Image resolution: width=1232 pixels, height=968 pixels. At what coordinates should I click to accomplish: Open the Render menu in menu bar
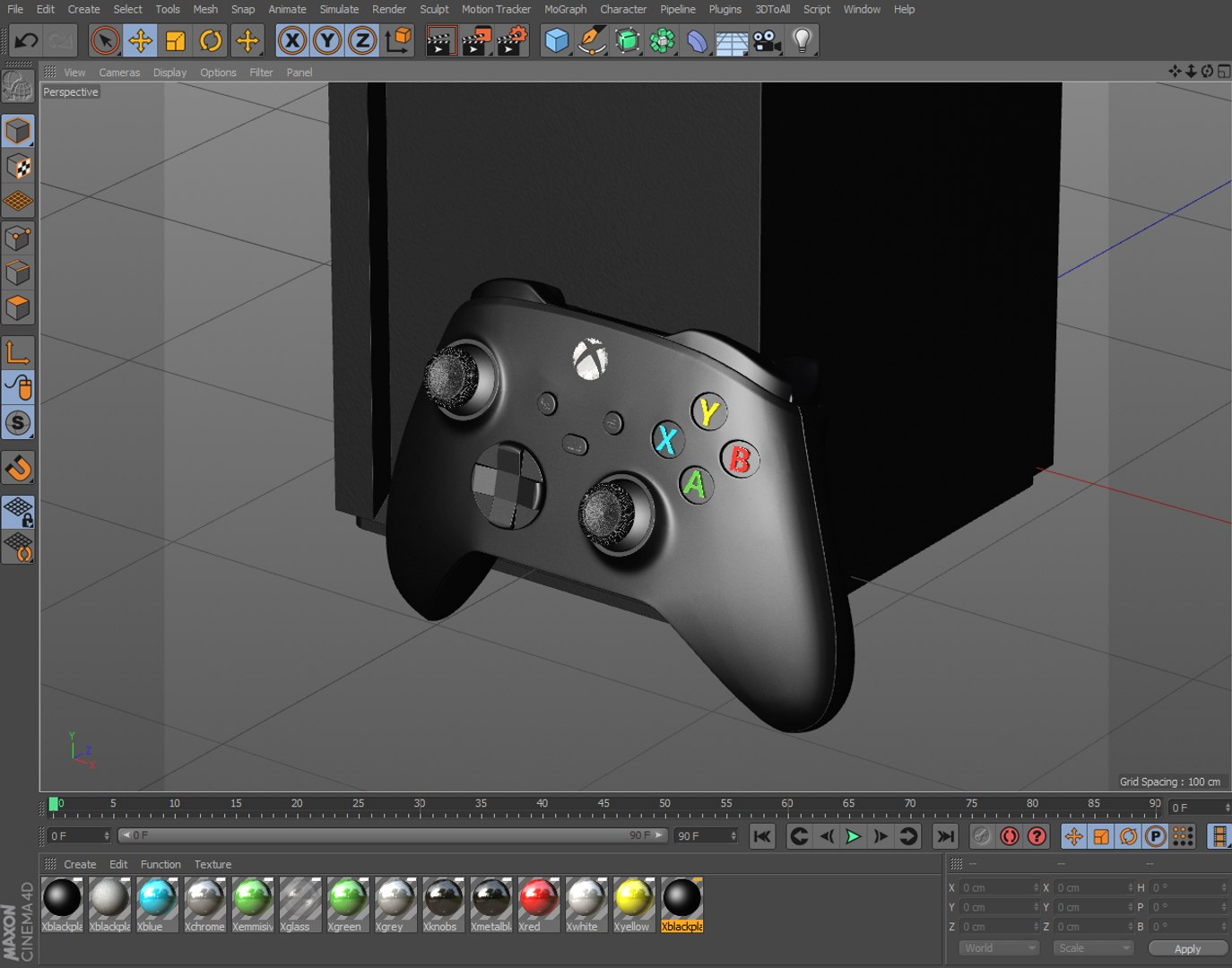point(389,9)
